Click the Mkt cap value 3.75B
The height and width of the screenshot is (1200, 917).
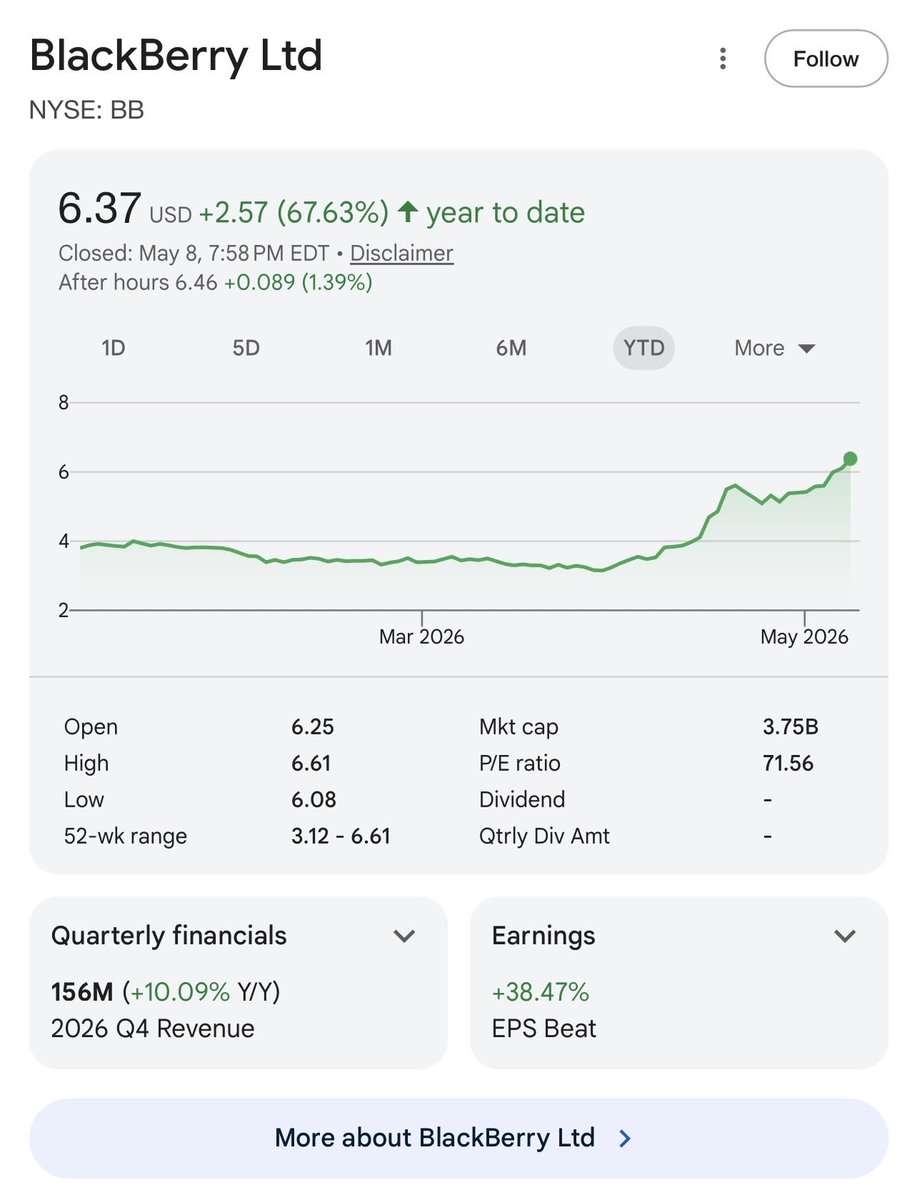(790, 727)
